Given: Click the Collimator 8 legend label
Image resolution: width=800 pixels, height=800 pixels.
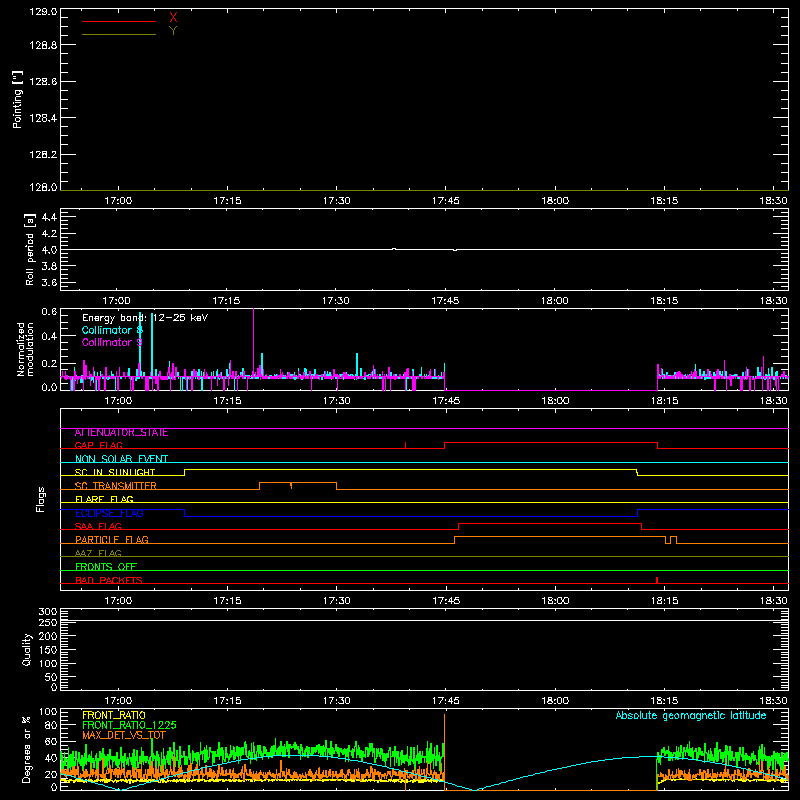Looking at the screenshot, I should [x=112, y=330].
